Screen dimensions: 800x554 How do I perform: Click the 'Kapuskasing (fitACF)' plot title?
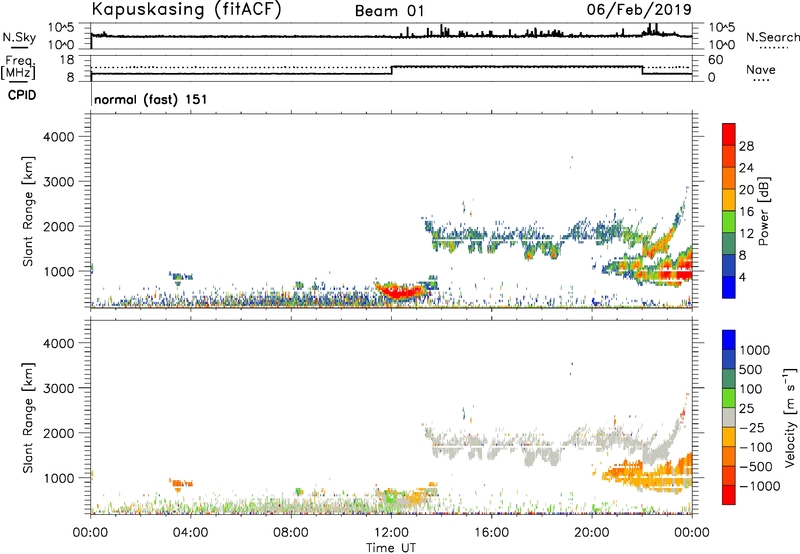(186, 10)
